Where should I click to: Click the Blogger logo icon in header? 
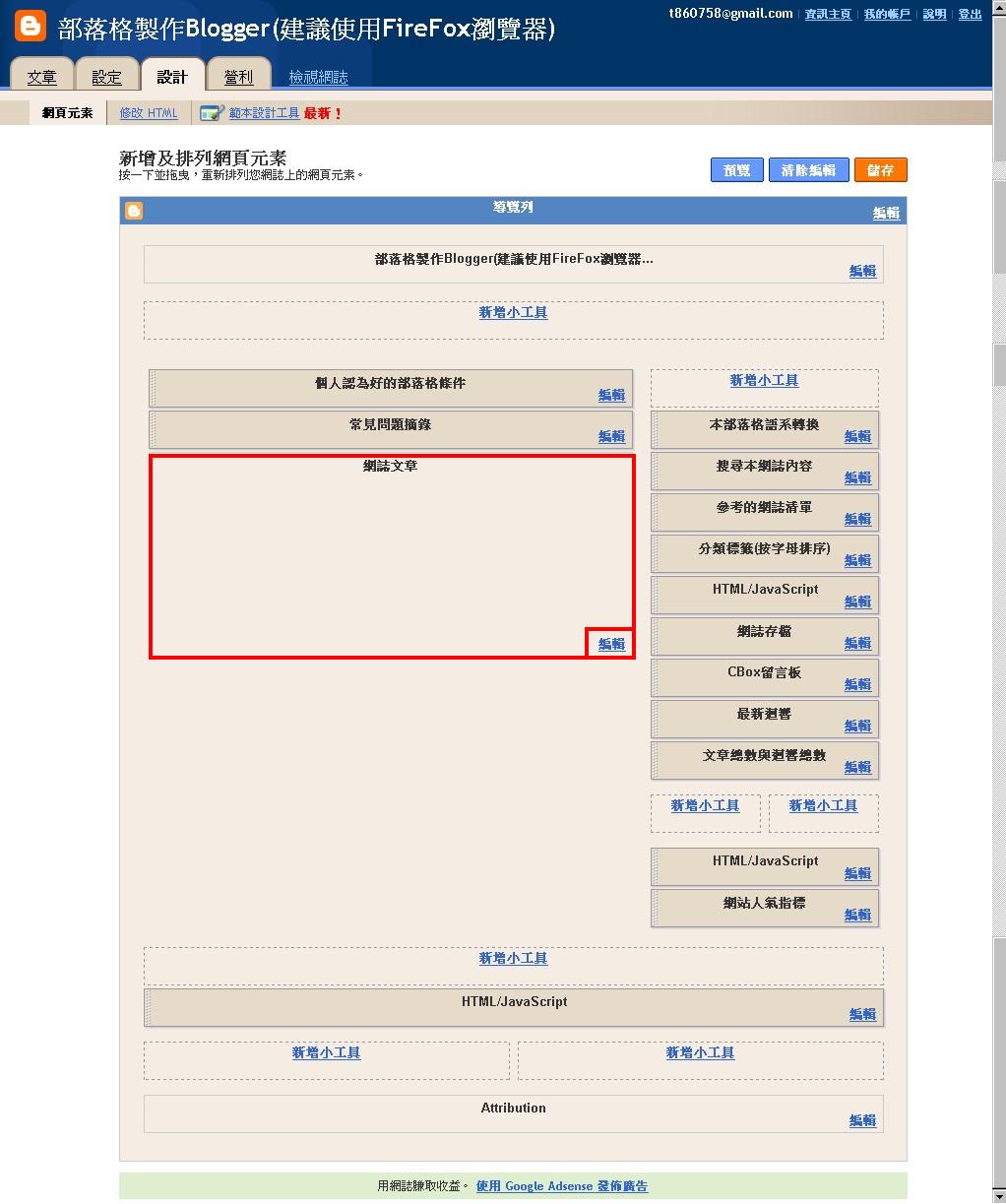30,26
